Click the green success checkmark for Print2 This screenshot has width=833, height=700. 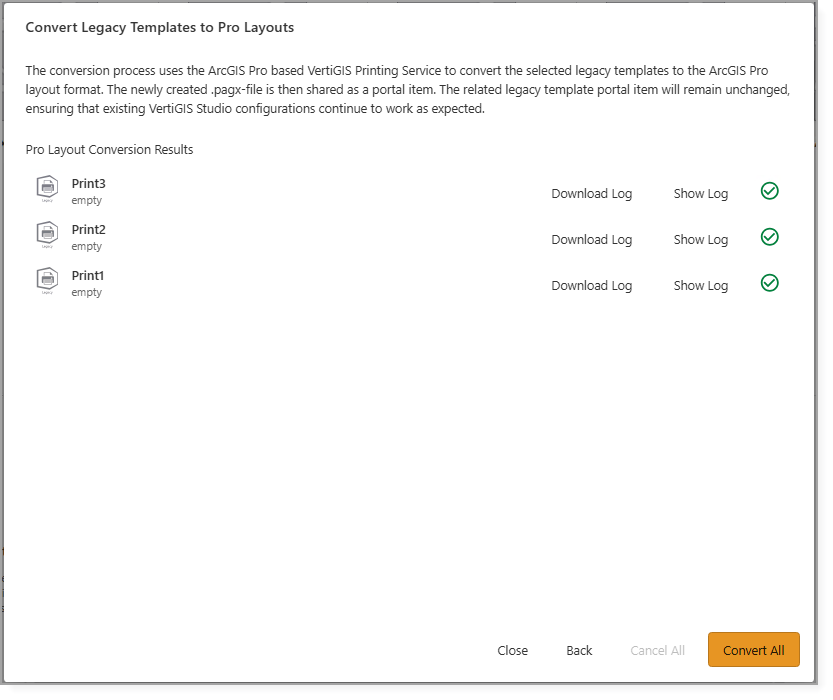769,237
